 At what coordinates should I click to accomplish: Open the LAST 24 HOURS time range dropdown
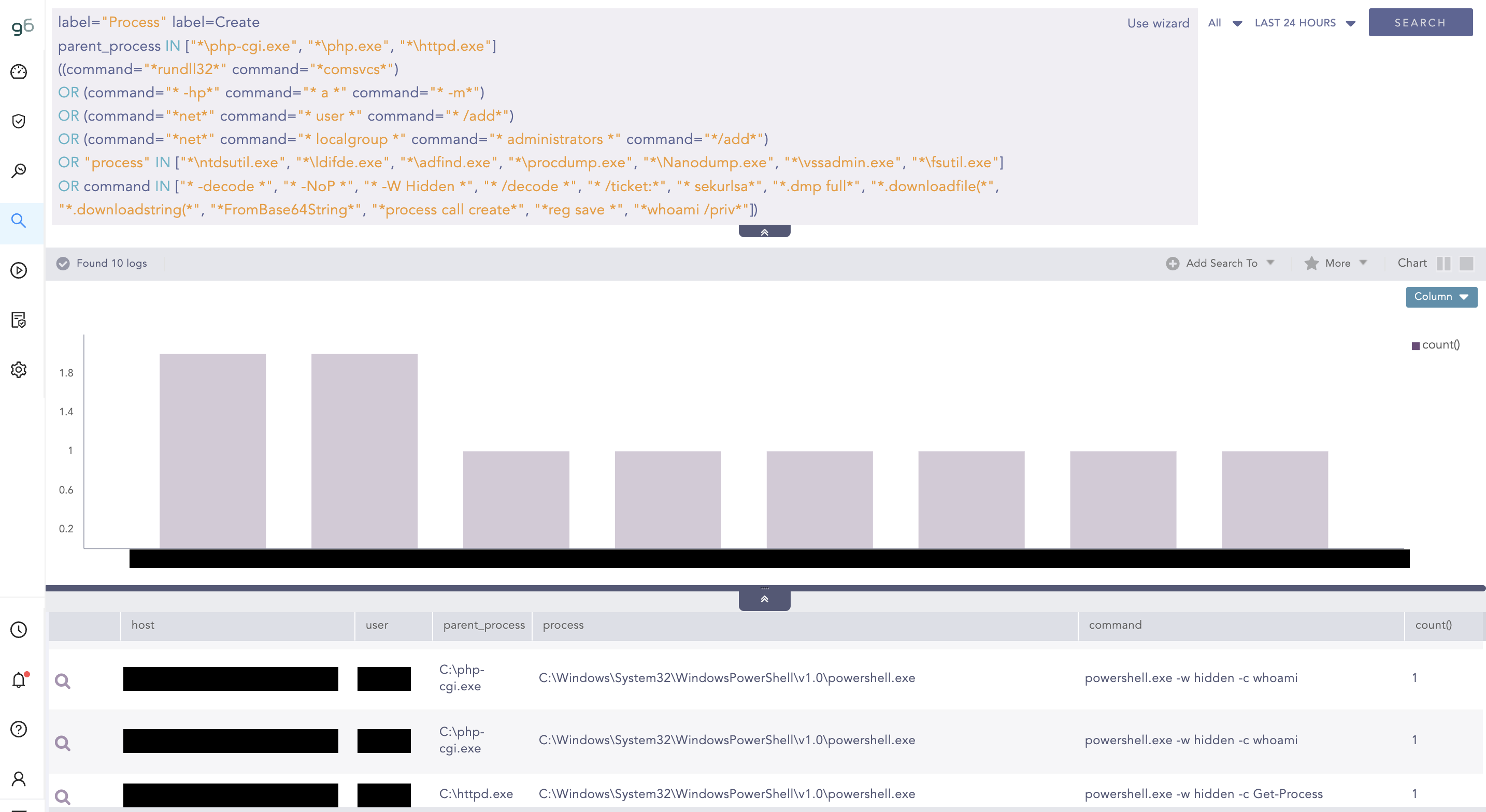click(1305, 23)
